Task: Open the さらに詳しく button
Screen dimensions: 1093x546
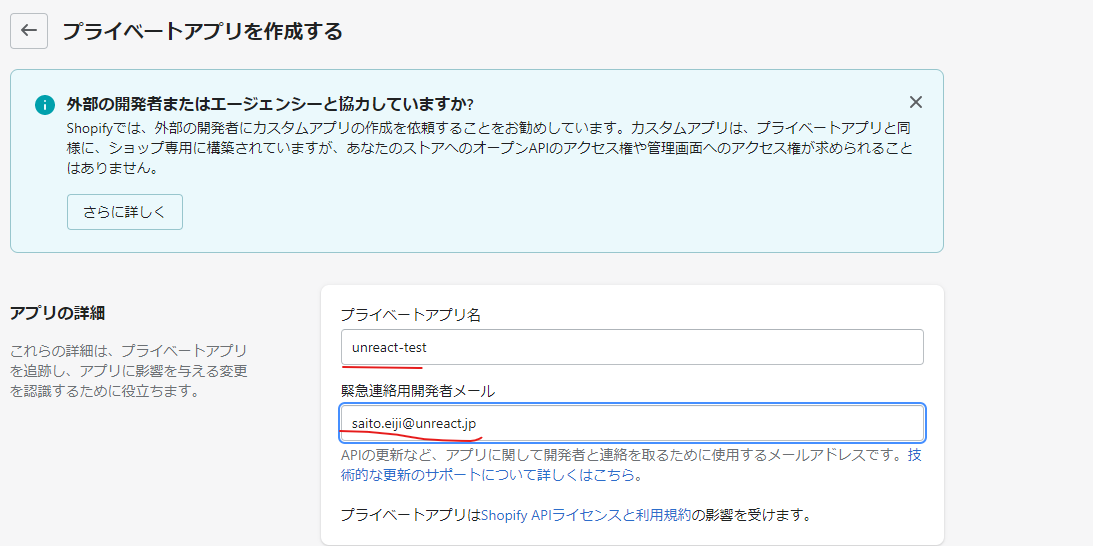Action: pyautogui.click(x=125, y=212)
